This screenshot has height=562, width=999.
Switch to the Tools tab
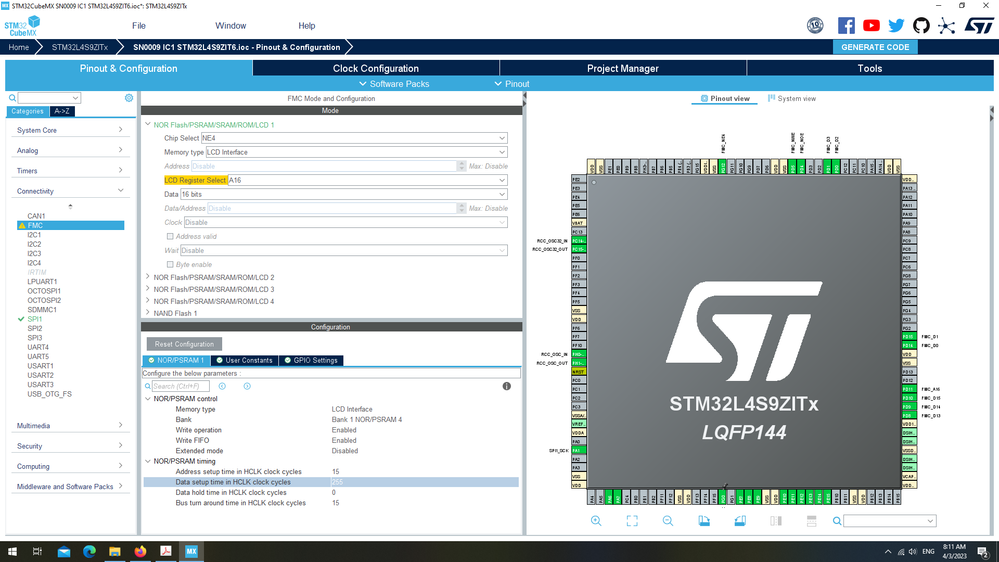click(x=870, y=68)
